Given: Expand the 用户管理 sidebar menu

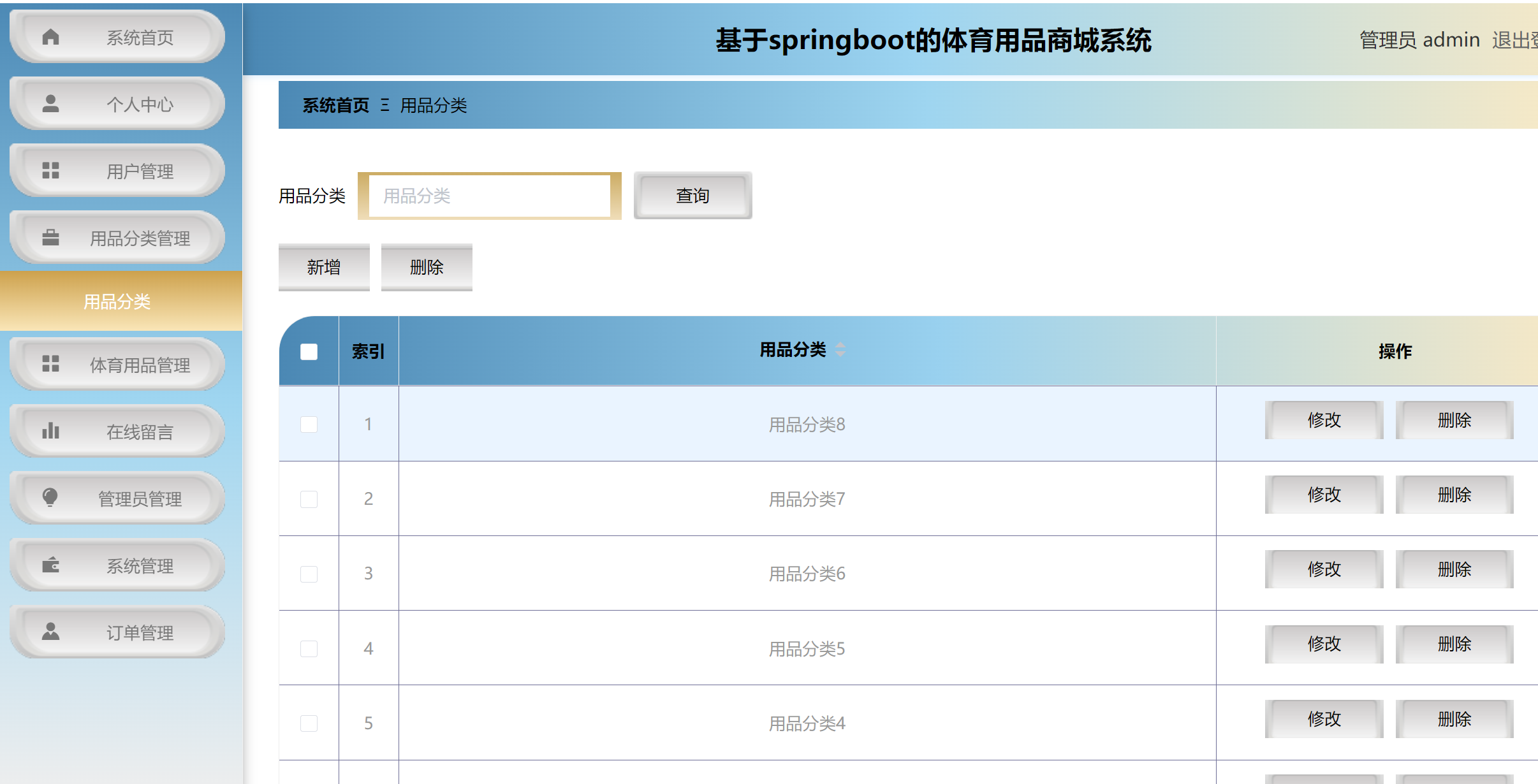Looking at the screenshot, I should coord(117,171).
